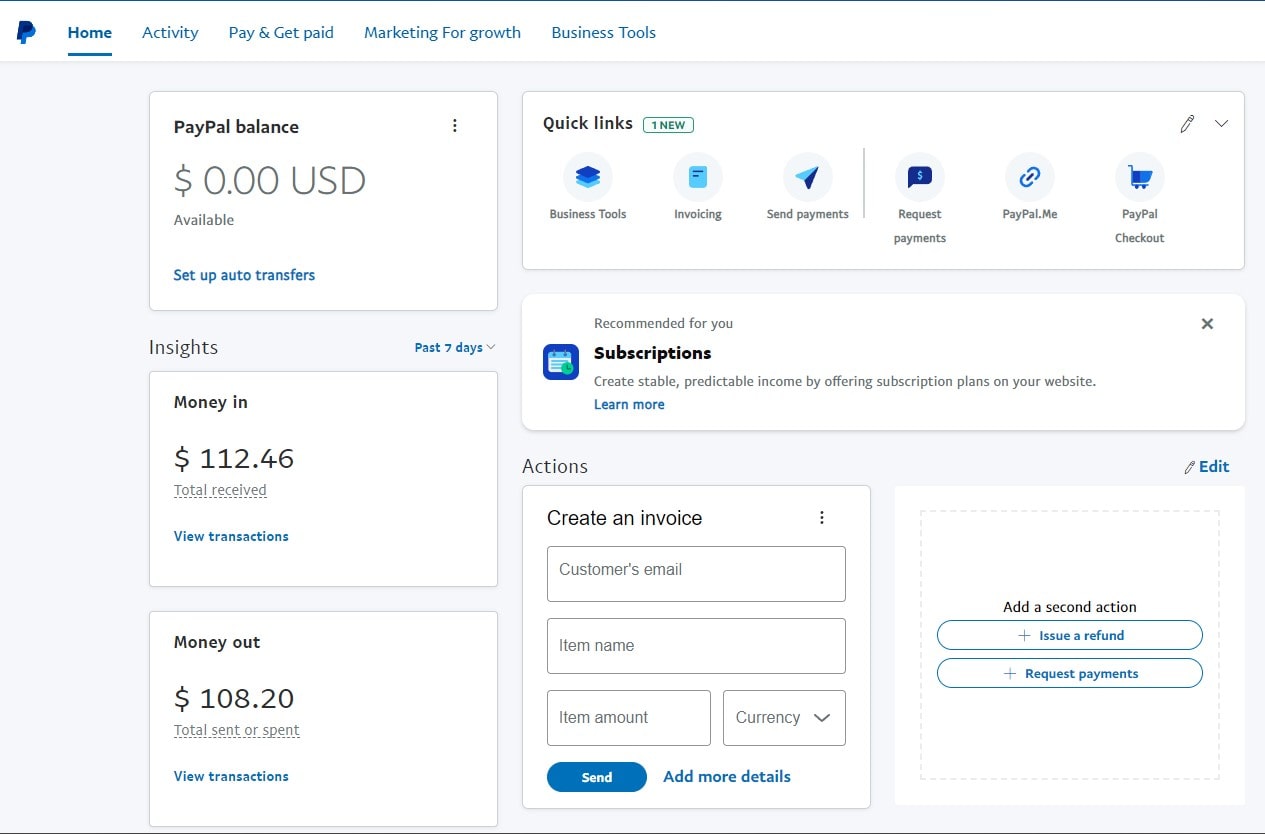The height and width of the screenshot is (834, 1265).
Task: Switch to the Activity tab
Action: [169, 32]
